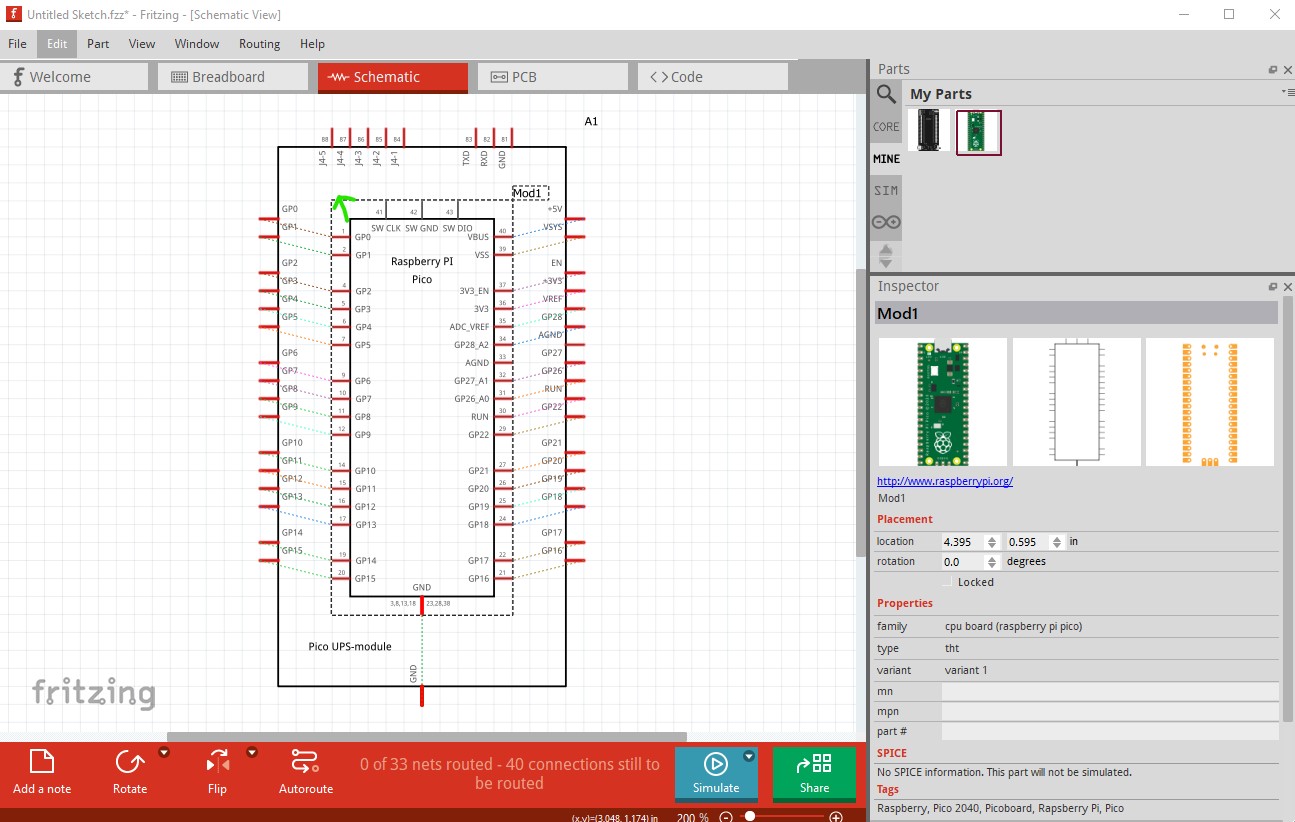Click the Raspberry PI Pico label
1295x822 pixels.
422,270
